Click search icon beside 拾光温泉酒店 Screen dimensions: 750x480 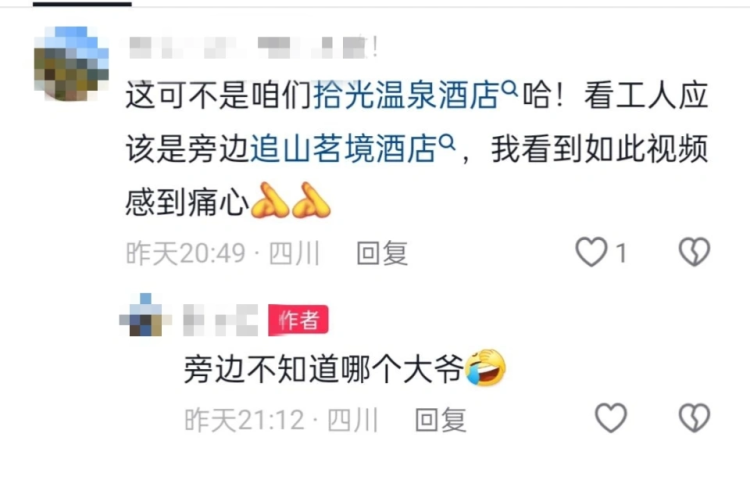click(509, 88)
